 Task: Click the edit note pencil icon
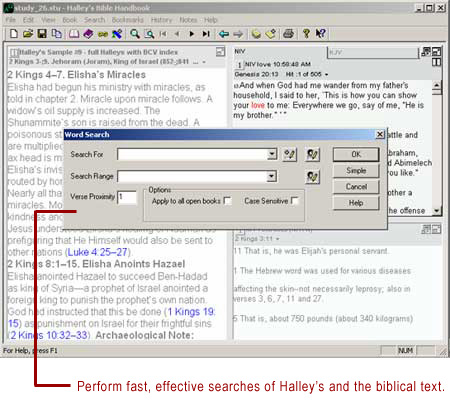(x=271, y=34)
